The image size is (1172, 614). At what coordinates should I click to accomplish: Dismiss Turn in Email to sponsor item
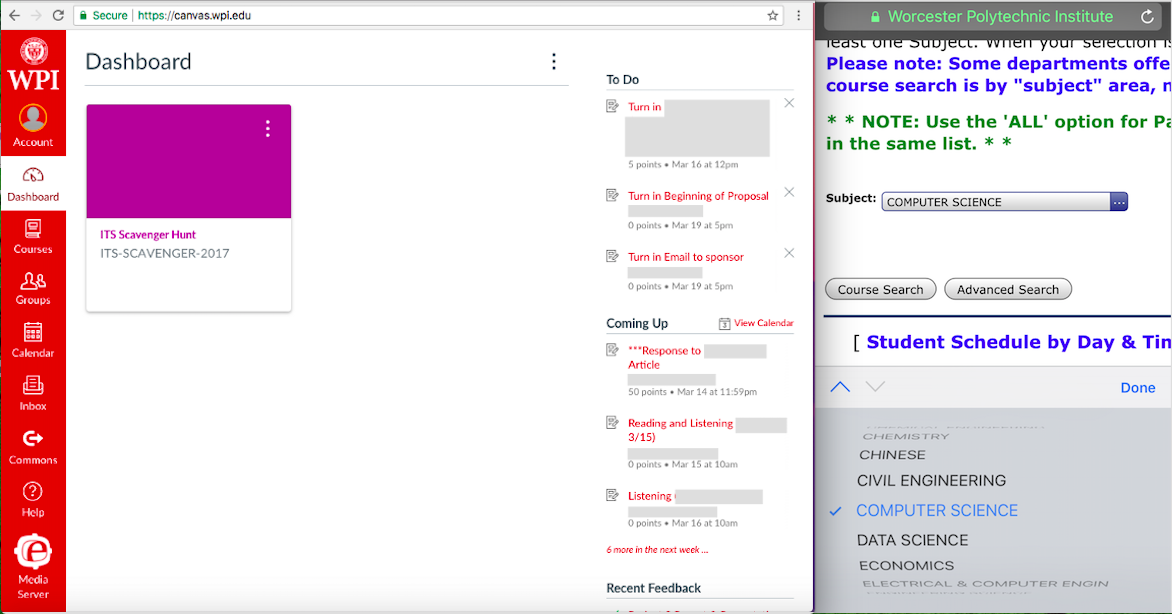coord(789,253)
